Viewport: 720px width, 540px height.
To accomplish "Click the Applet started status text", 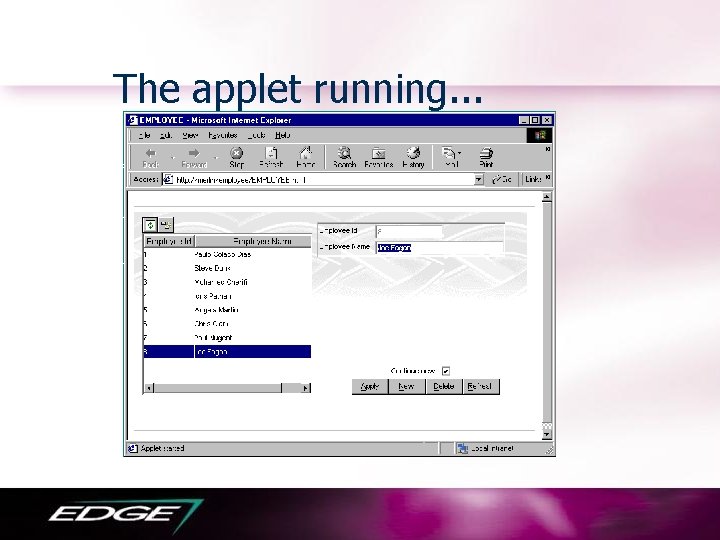I will pyautogui.click(x=163, y=448).
